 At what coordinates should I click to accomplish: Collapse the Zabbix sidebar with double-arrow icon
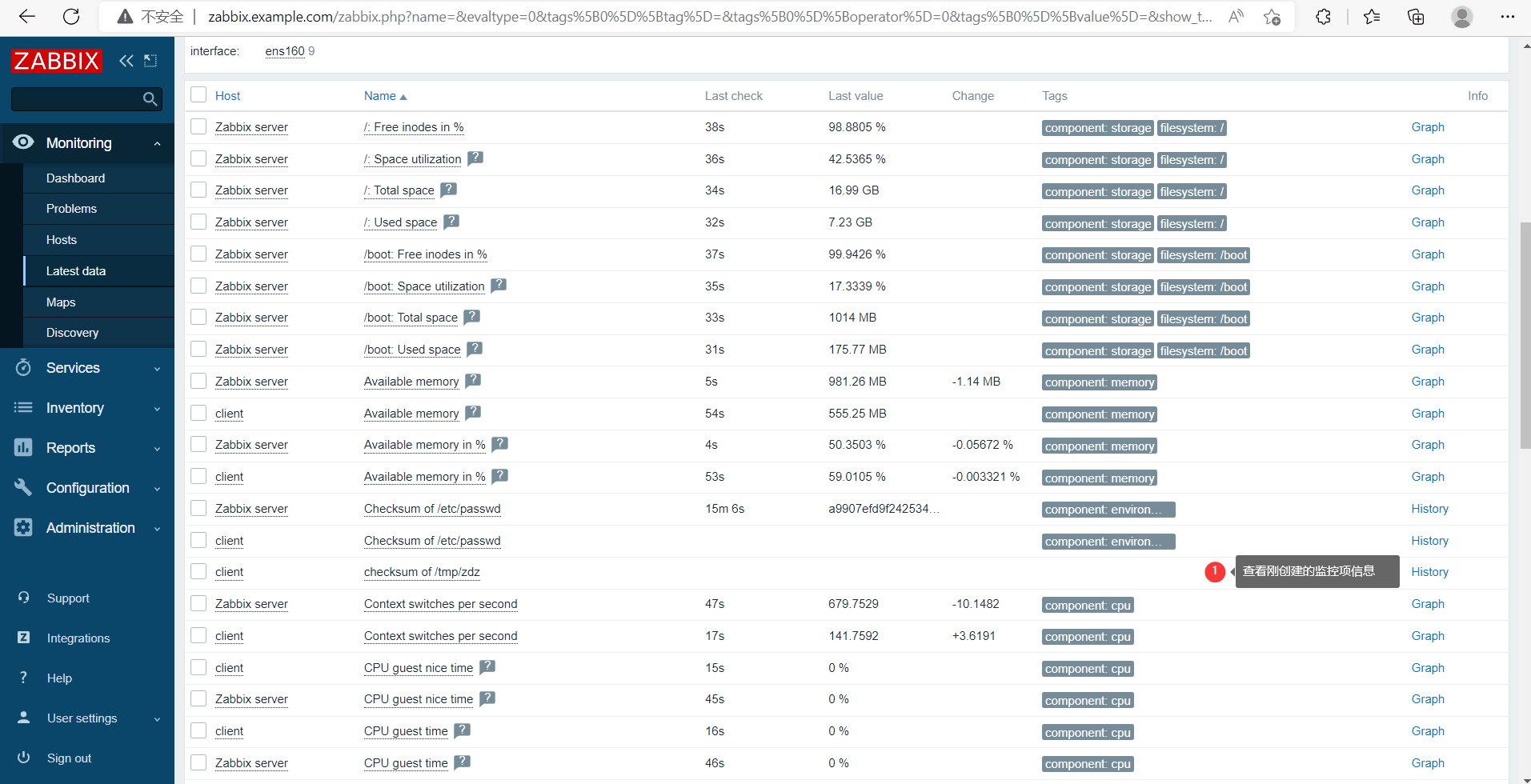126,61
